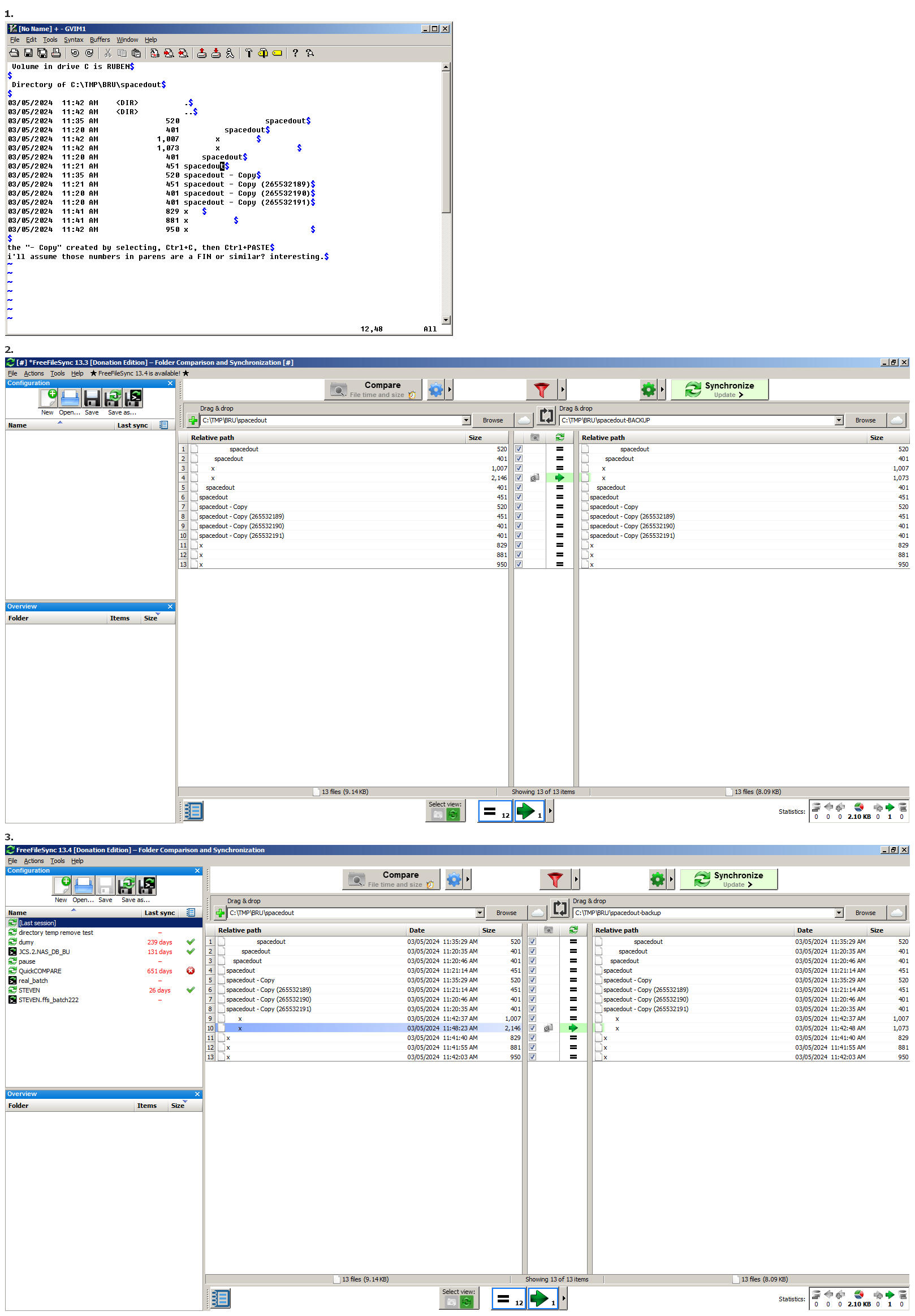Click 'FreeFileSync 13.4 is available!' notice

coord(139,374)
